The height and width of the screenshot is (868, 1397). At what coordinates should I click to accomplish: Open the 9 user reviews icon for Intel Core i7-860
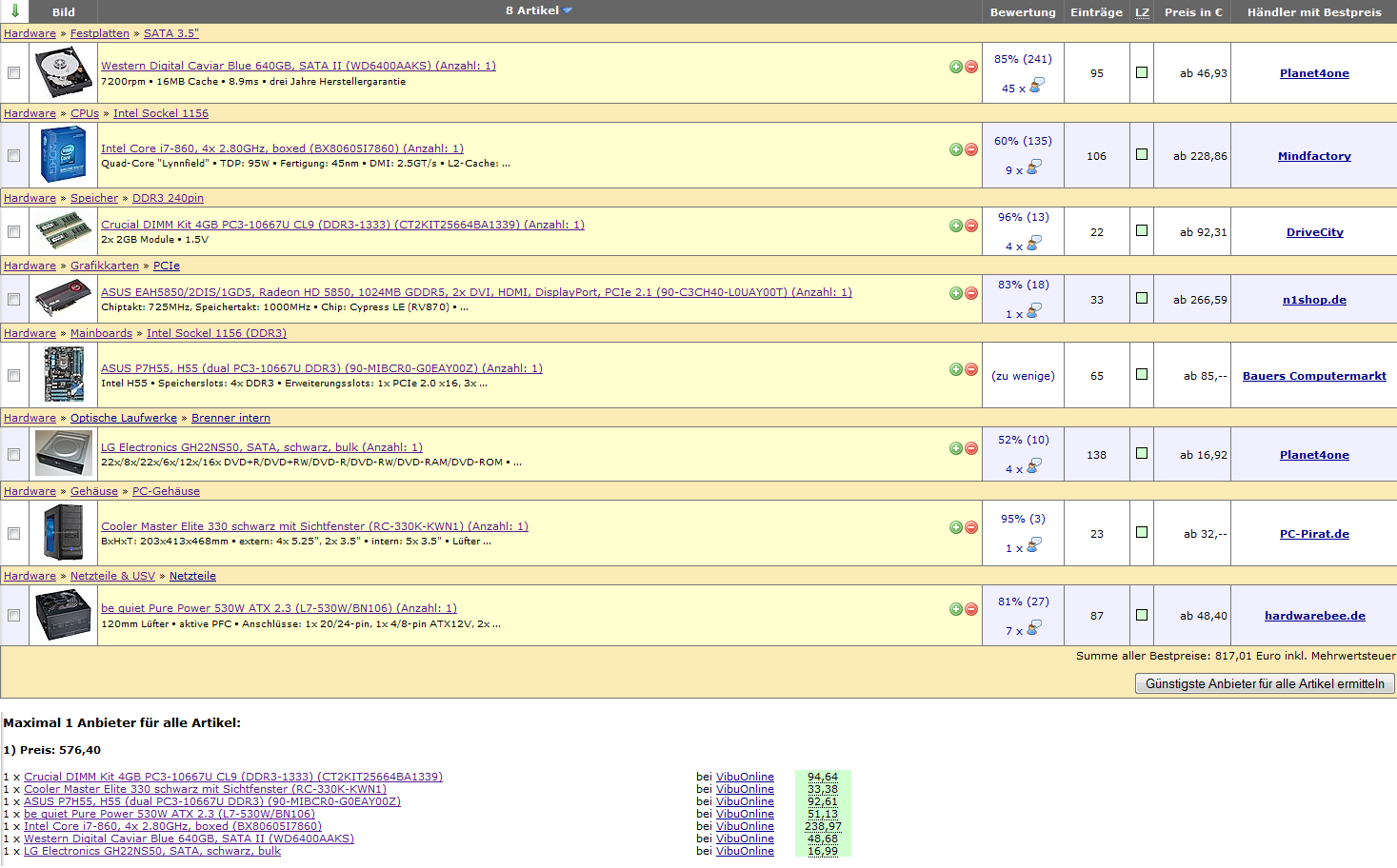tap(1034, 168)
